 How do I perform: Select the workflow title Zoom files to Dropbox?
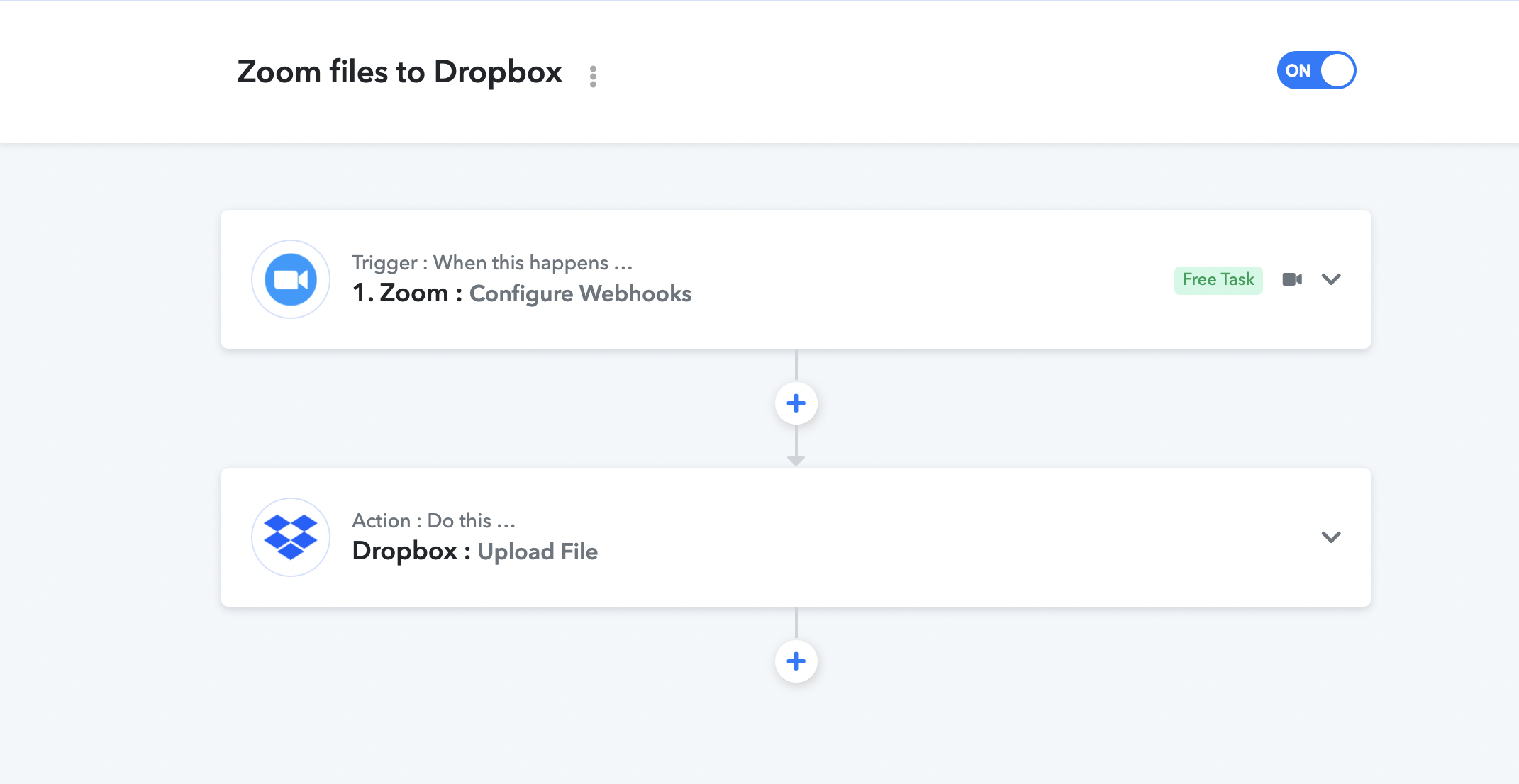click(399, 72)
